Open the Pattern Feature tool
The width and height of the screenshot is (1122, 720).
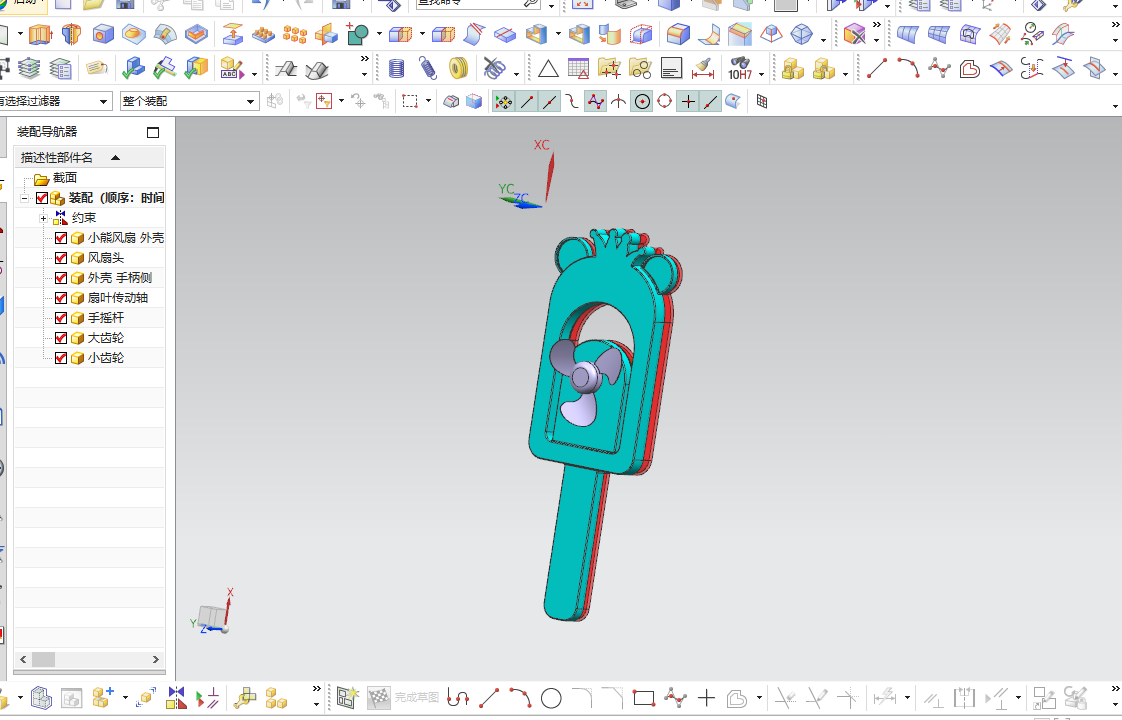pos(294,34)
